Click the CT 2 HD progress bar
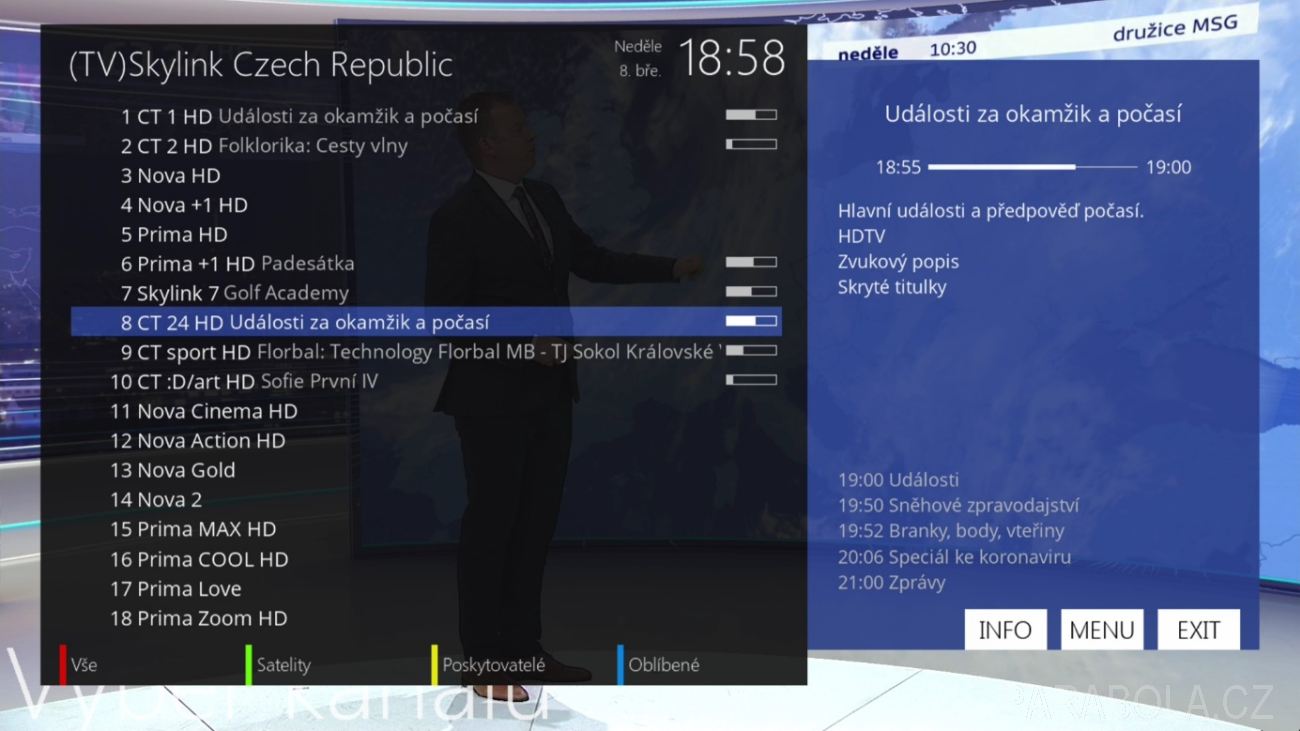The image size is (1300, 731). (x=751, y=144)
